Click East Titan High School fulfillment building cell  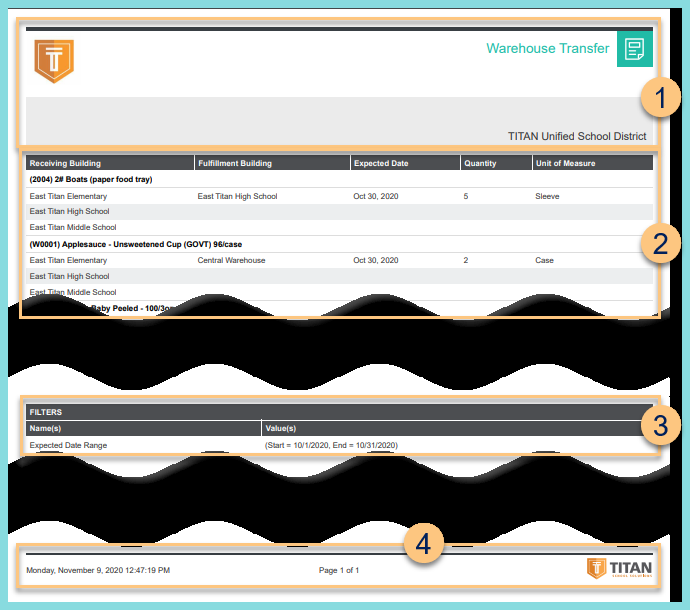click(x=237, y=196)
